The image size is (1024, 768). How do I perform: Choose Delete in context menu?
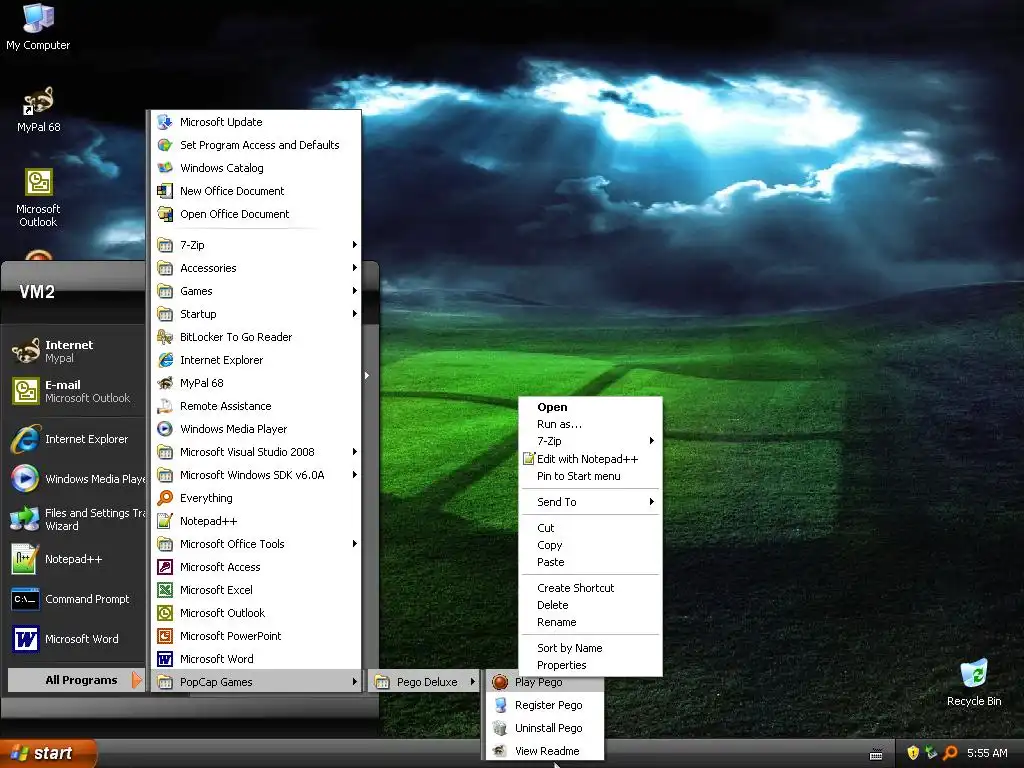pyautogui.click(x=590, y=605)
